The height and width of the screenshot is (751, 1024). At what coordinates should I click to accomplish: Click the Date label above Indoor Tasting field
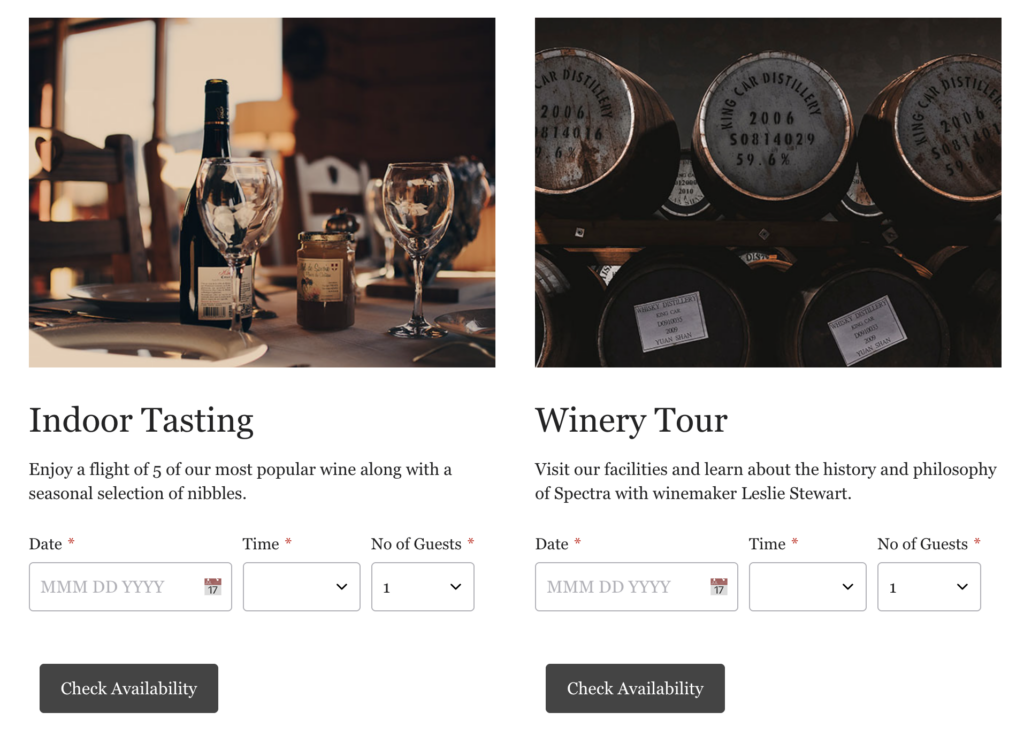pyautogui.click(x=45, y=544)
